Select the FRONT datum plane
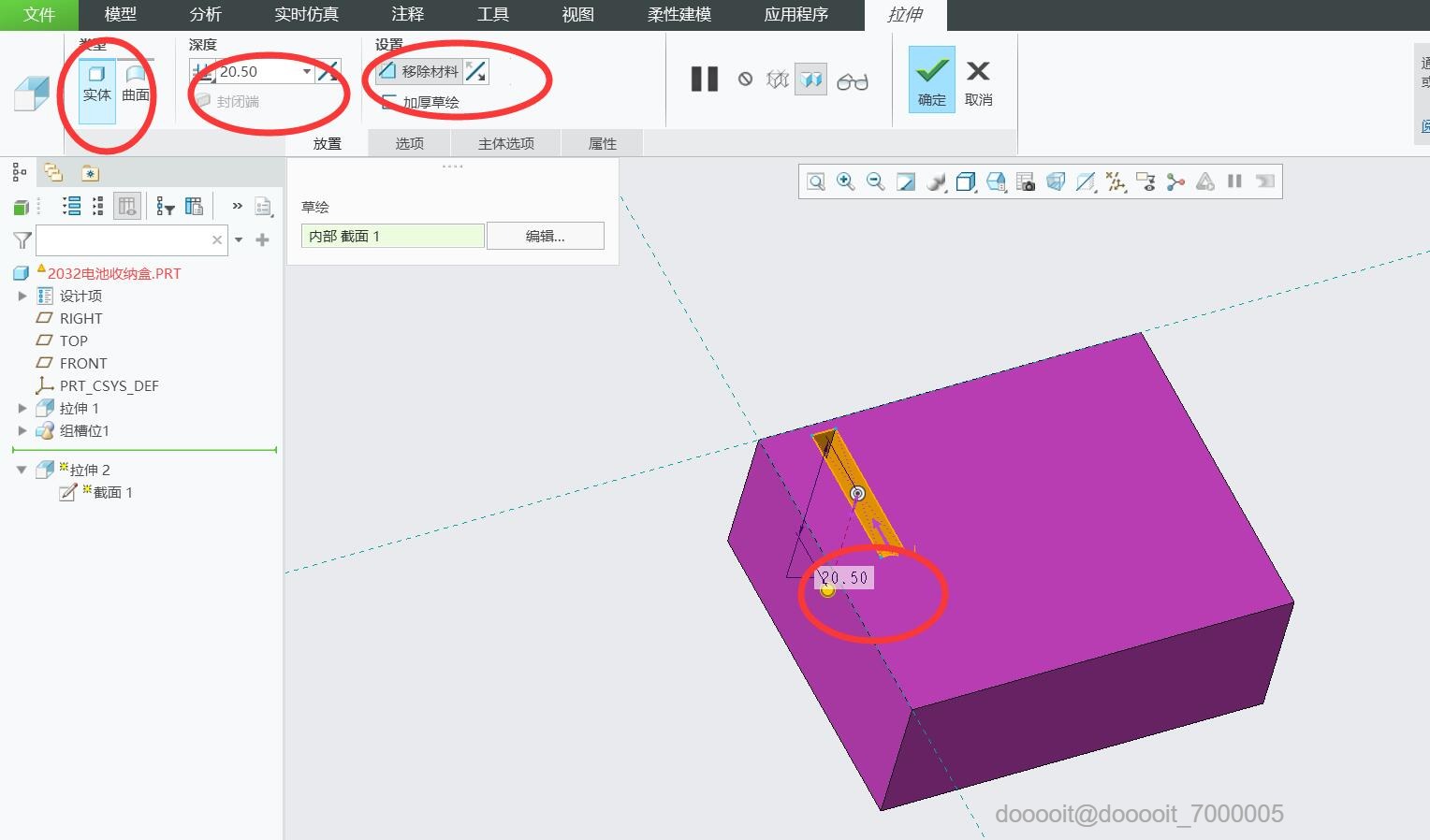Image resolution: width=1430 pixels, height=840 pixels. (x=83, y=363)
